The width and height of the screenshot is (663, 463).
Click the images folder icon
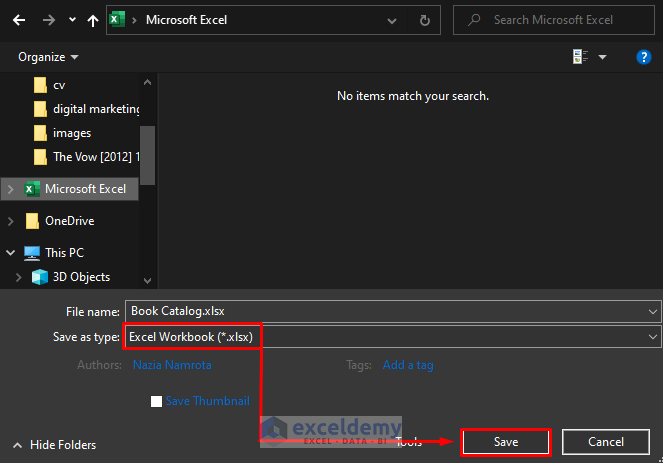click(40, 133)
